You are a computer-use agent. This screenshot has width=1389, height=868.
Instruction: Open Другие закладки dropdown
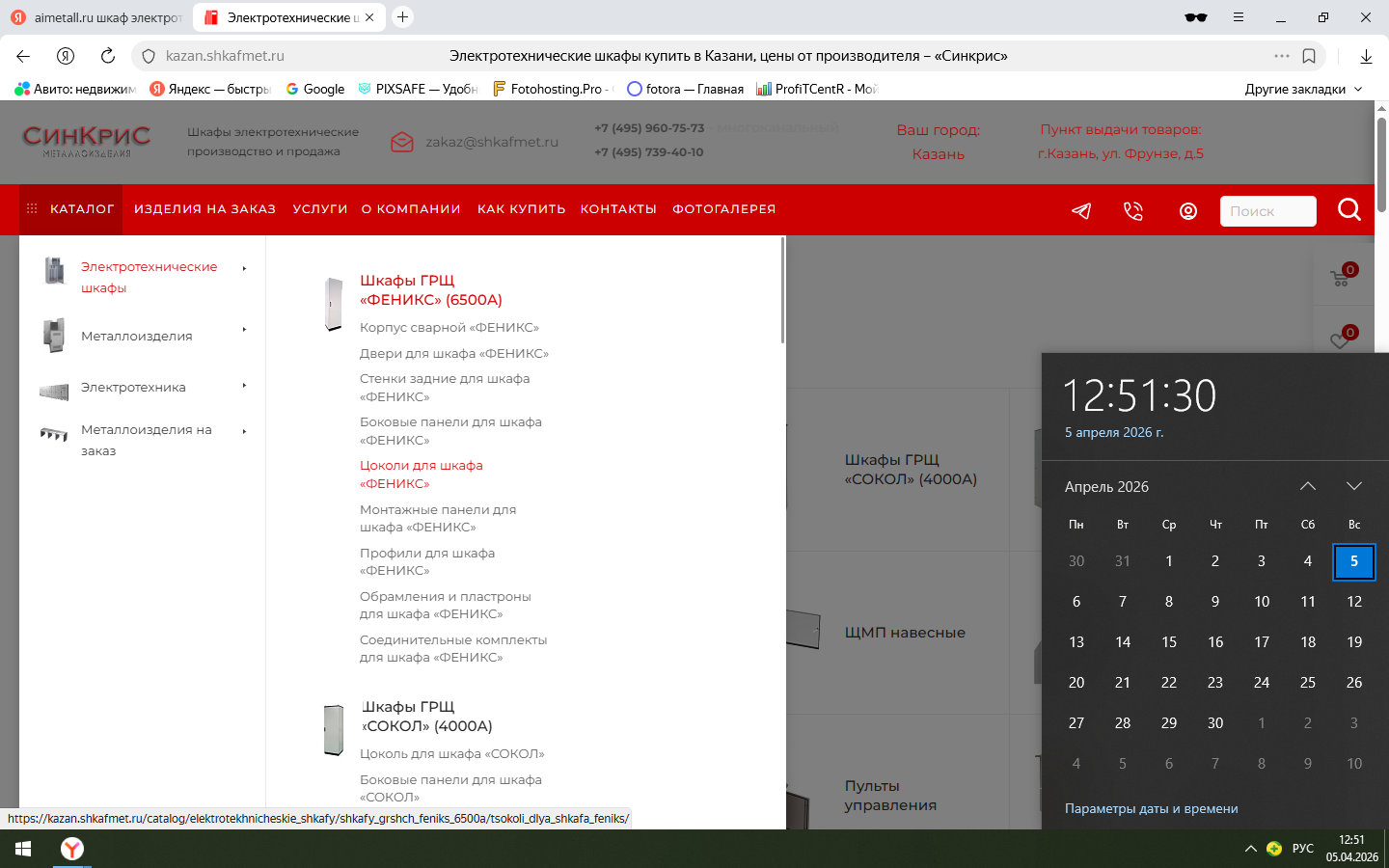click(x=1303, y=89)
